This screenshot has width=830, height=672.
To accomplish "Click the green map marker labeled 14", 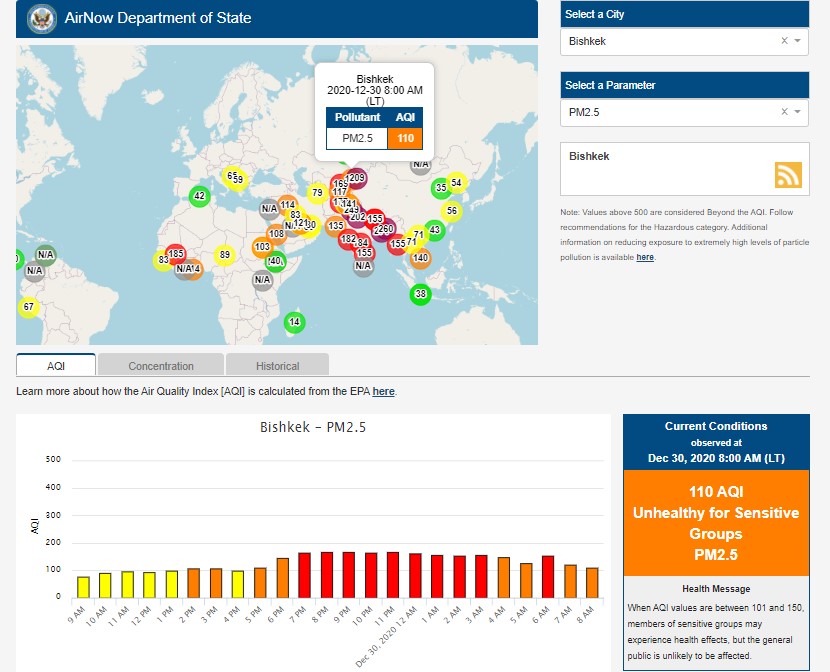I will [294, 322].
